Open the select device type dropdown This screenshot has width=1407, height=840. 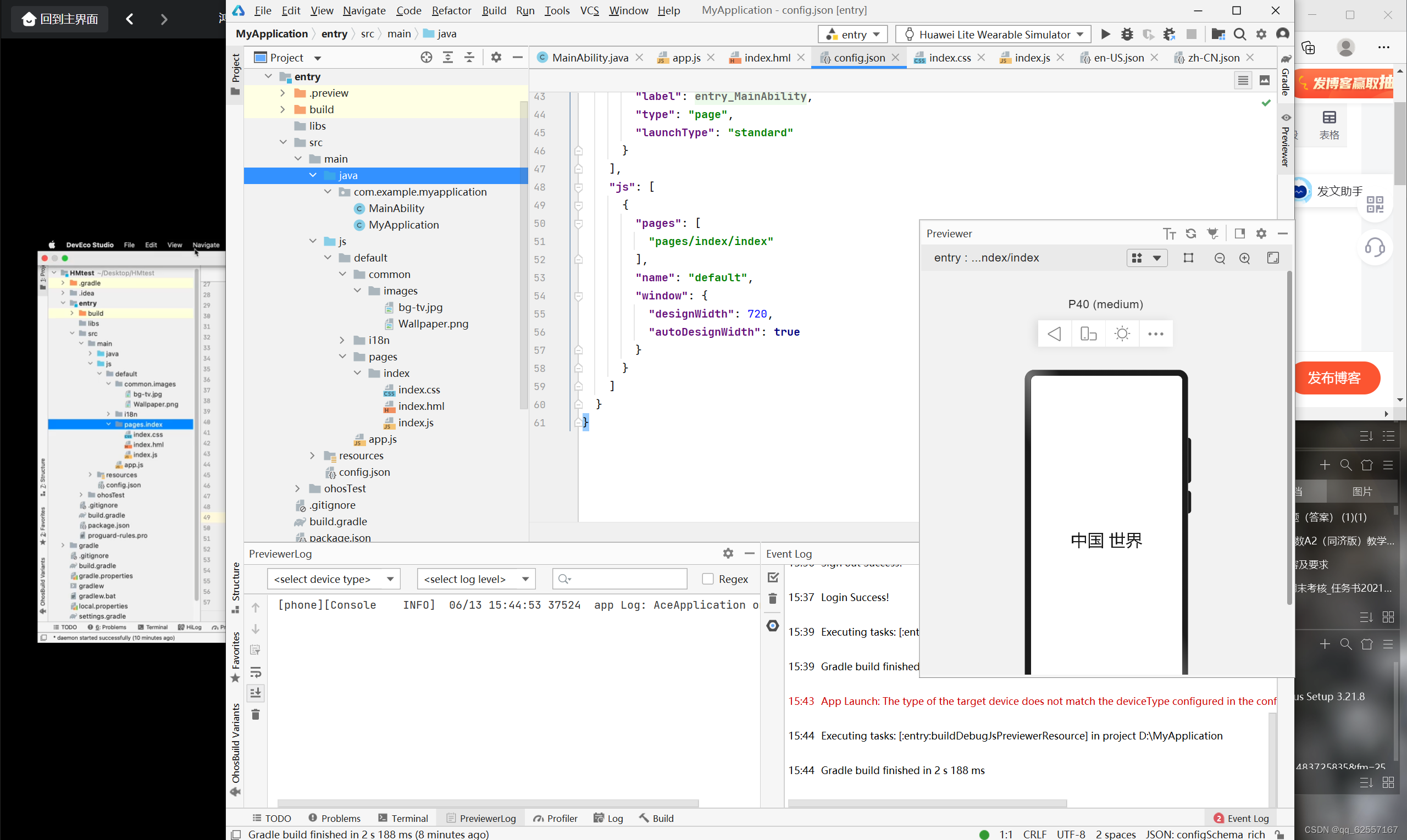pyautogui.click(x=334, y=578)
